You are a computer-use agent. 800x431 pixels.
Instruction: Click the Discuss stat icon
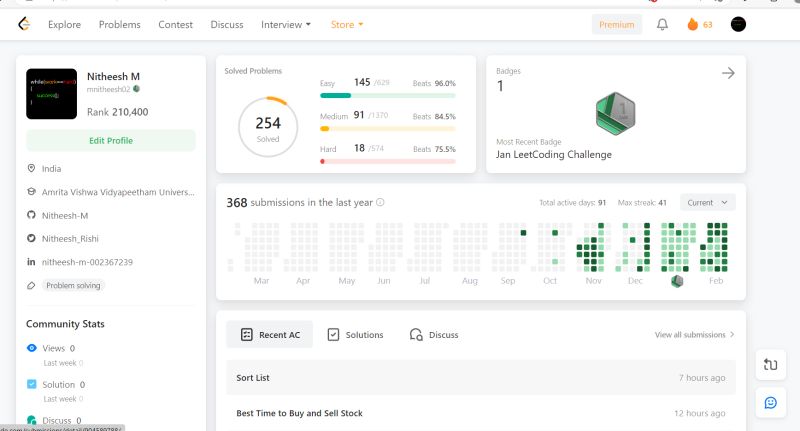coord(32,420)
